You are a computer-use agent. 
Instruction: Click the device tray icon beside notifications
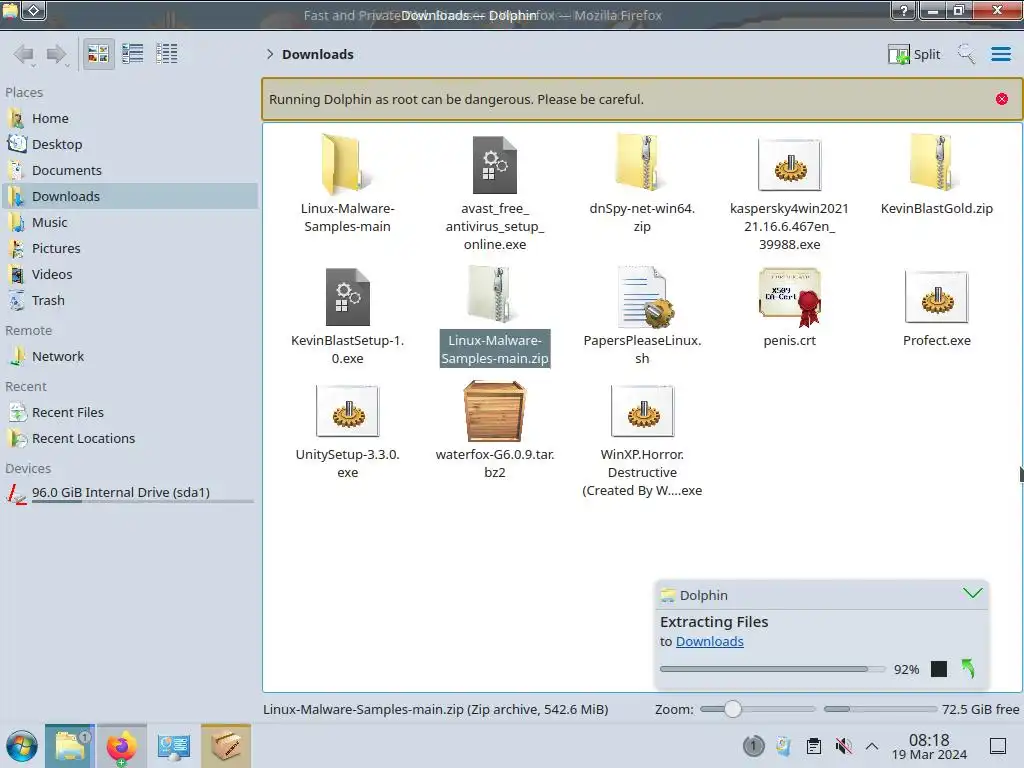coord(783,746)
